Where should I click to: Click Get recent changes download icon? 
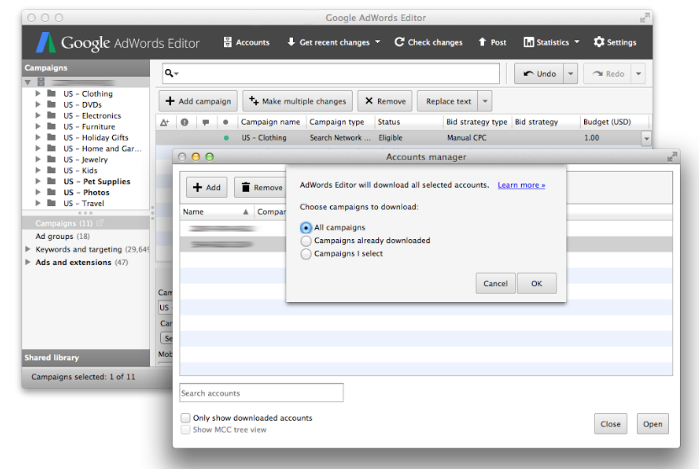tap(291, 43)
